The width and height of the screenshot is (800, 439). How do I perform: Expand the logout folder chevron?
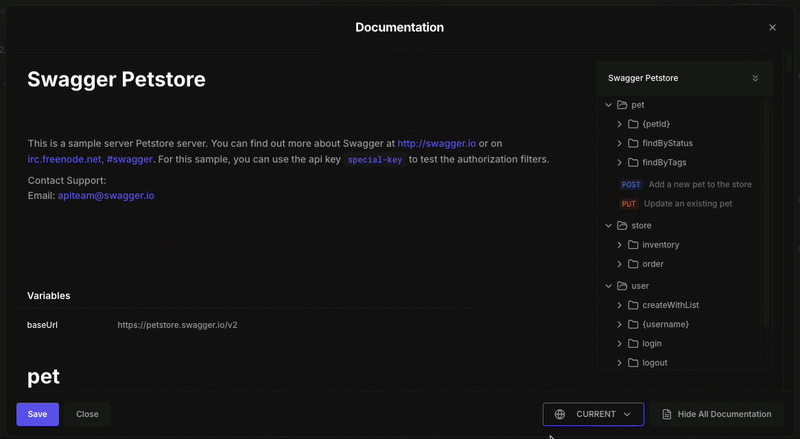click(x=619, y=363)
